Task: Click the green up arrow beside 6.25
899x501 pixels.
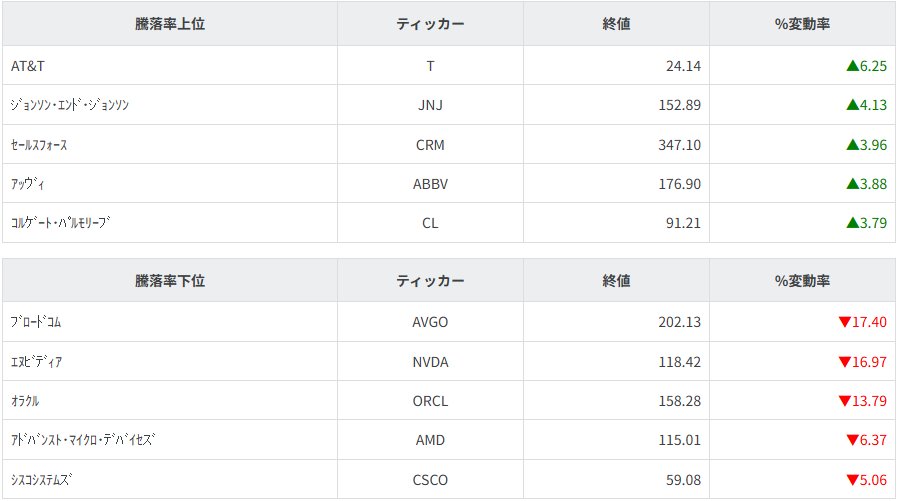Action: [852, 66]
